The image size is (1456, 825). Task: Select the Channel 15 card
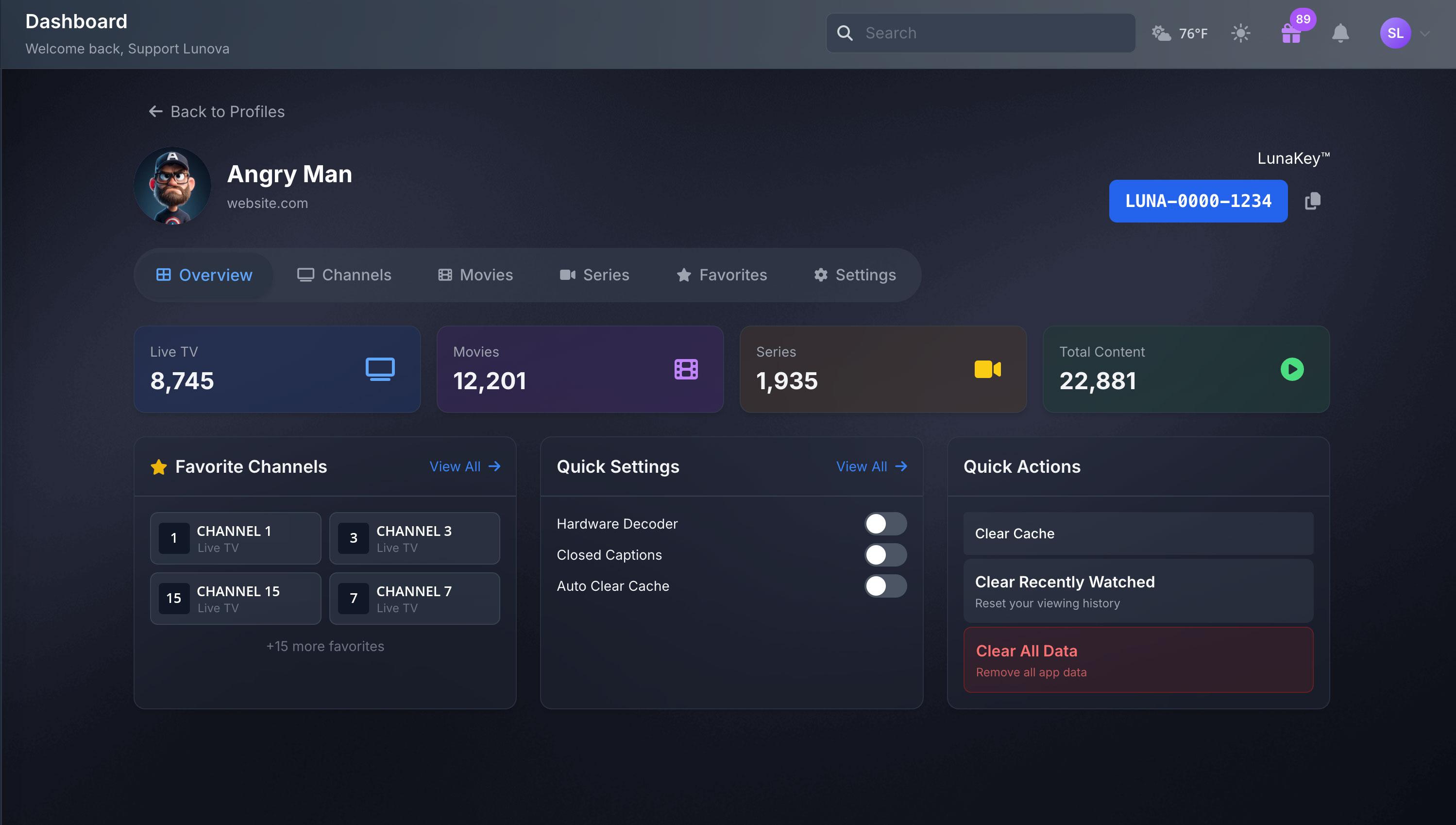[x=236, y=599]
